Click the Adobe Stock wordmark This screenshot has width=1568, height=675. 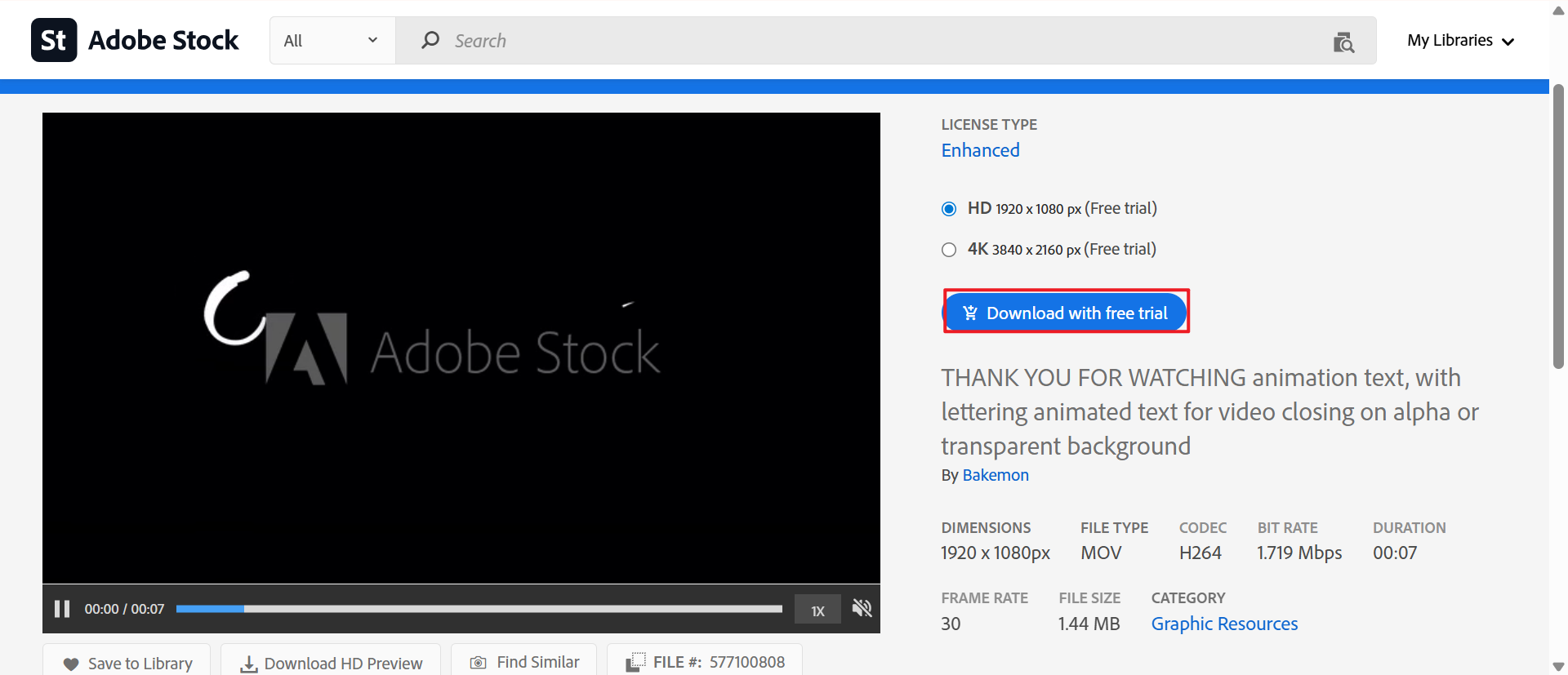point(163,40)
